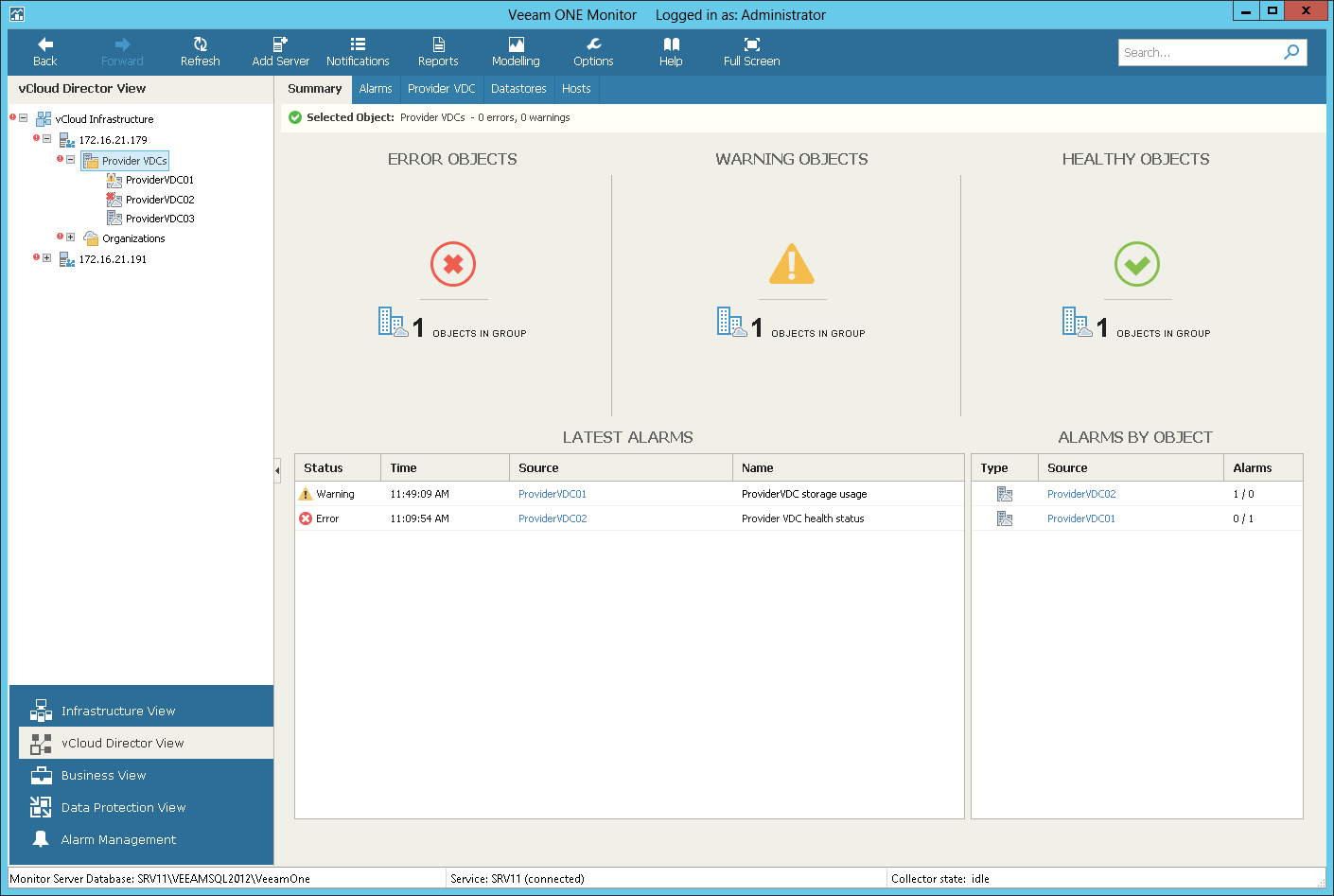Sort Latest Alarms by Status column
This screenshot has height=896, width=1334.
point(338,467)
